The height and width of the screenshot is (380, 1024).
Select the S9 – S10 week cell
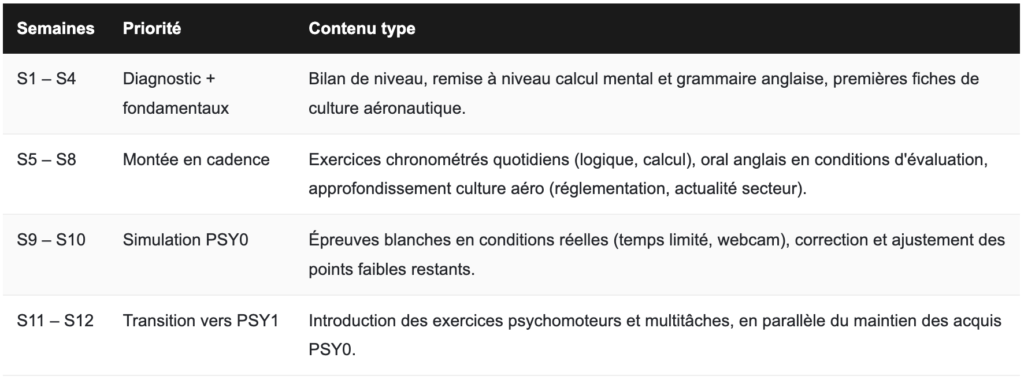tap(51, 240)
